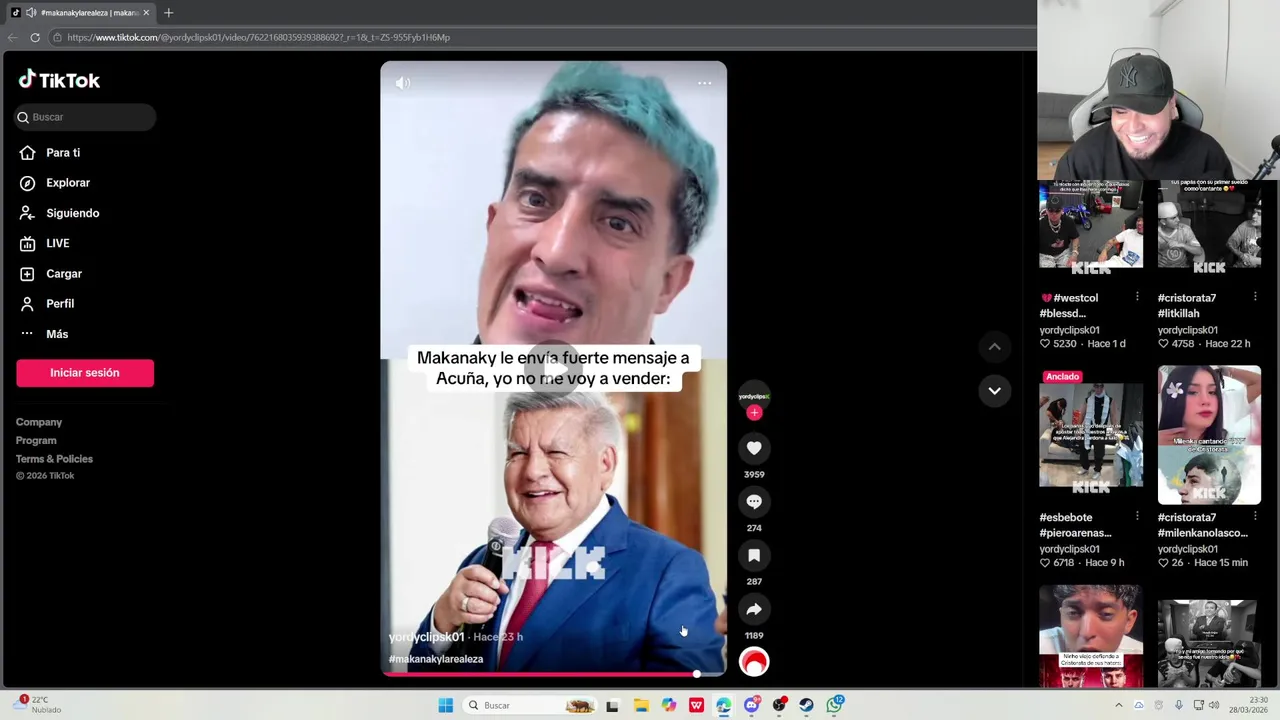Go to previous video with up chevron
1280x720 pixels.
pos(994,347)
